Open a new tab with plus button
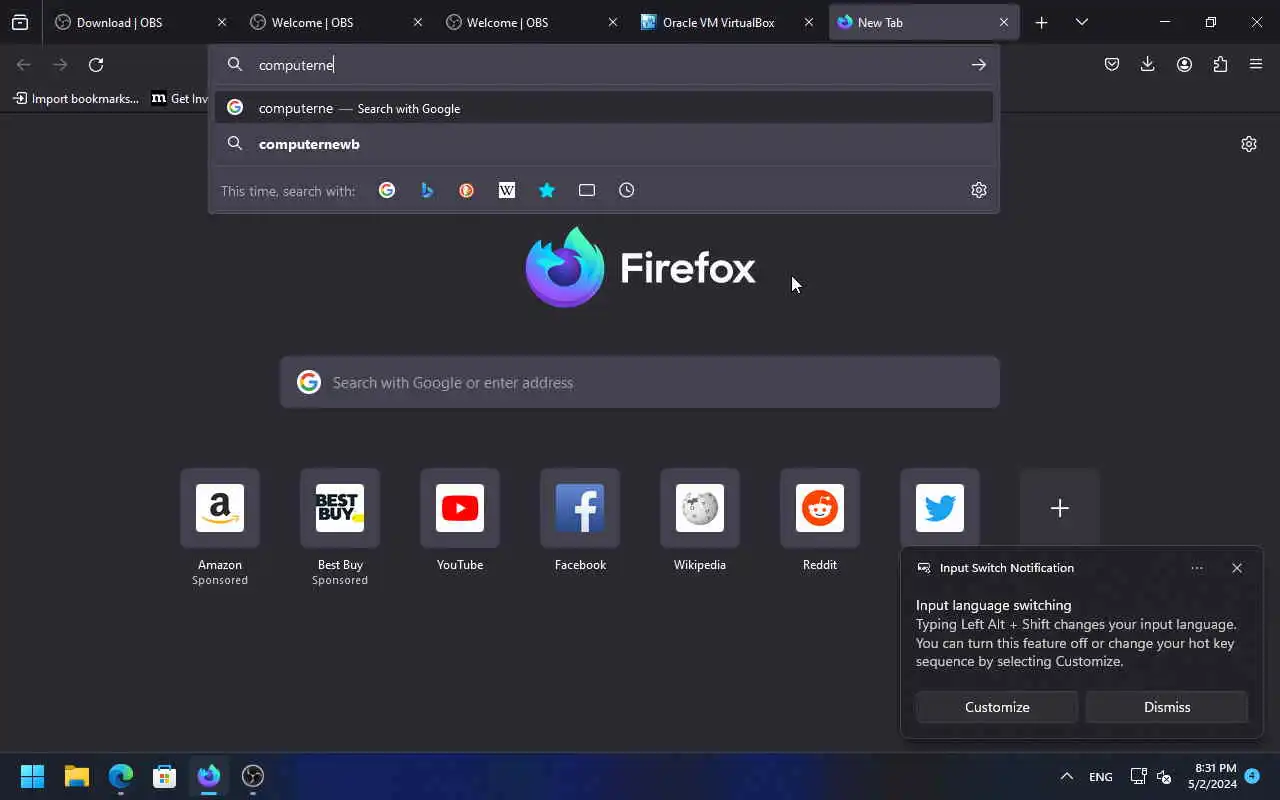Image resolution: width=1280 pixels, height=800 pixels. pos(1041,22)
